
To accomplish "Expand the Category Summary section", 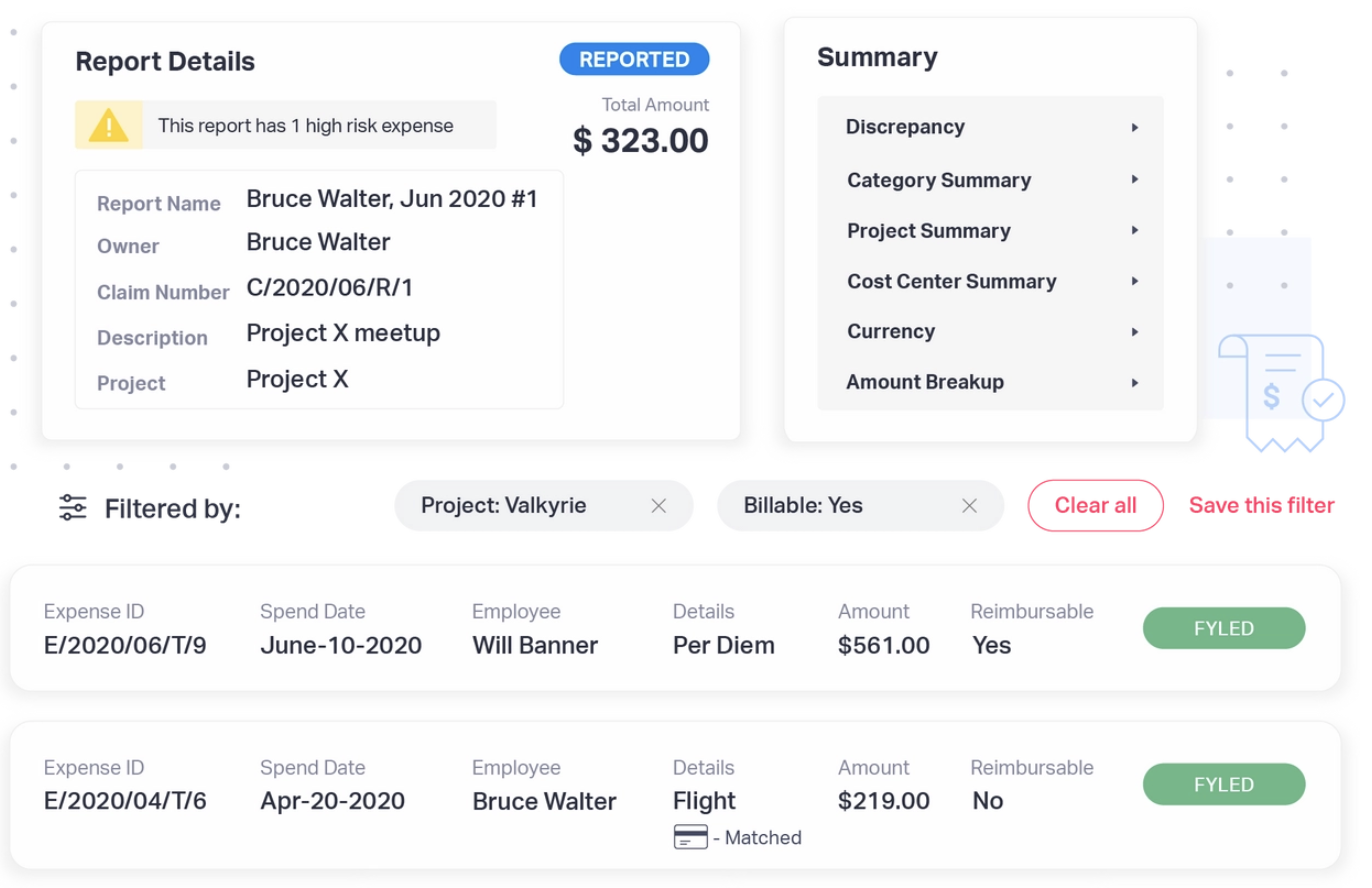I will coord(1135,180).
